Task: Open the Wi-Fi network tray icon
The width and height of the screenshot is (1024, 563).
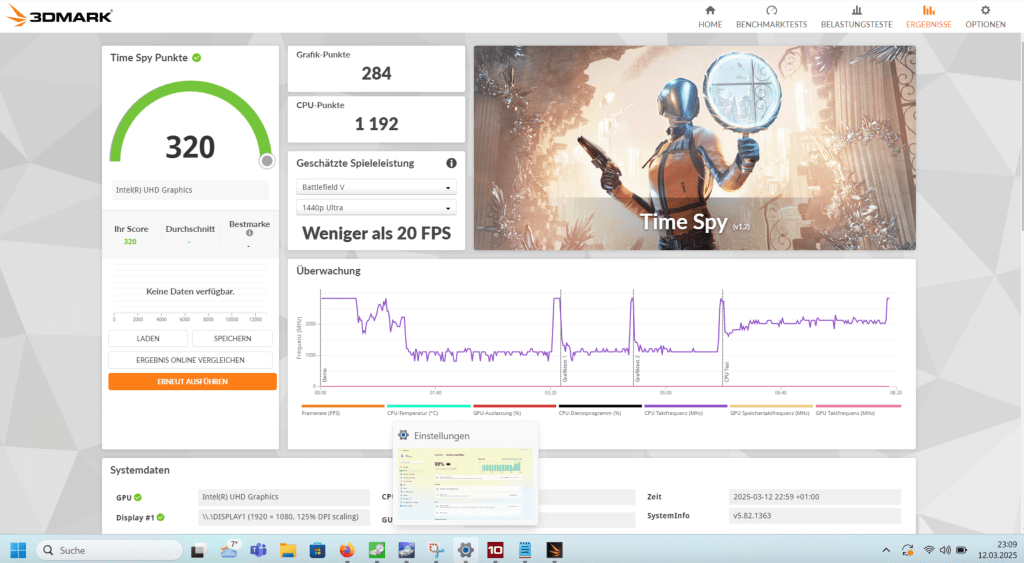Action: (x=929, y=551)
